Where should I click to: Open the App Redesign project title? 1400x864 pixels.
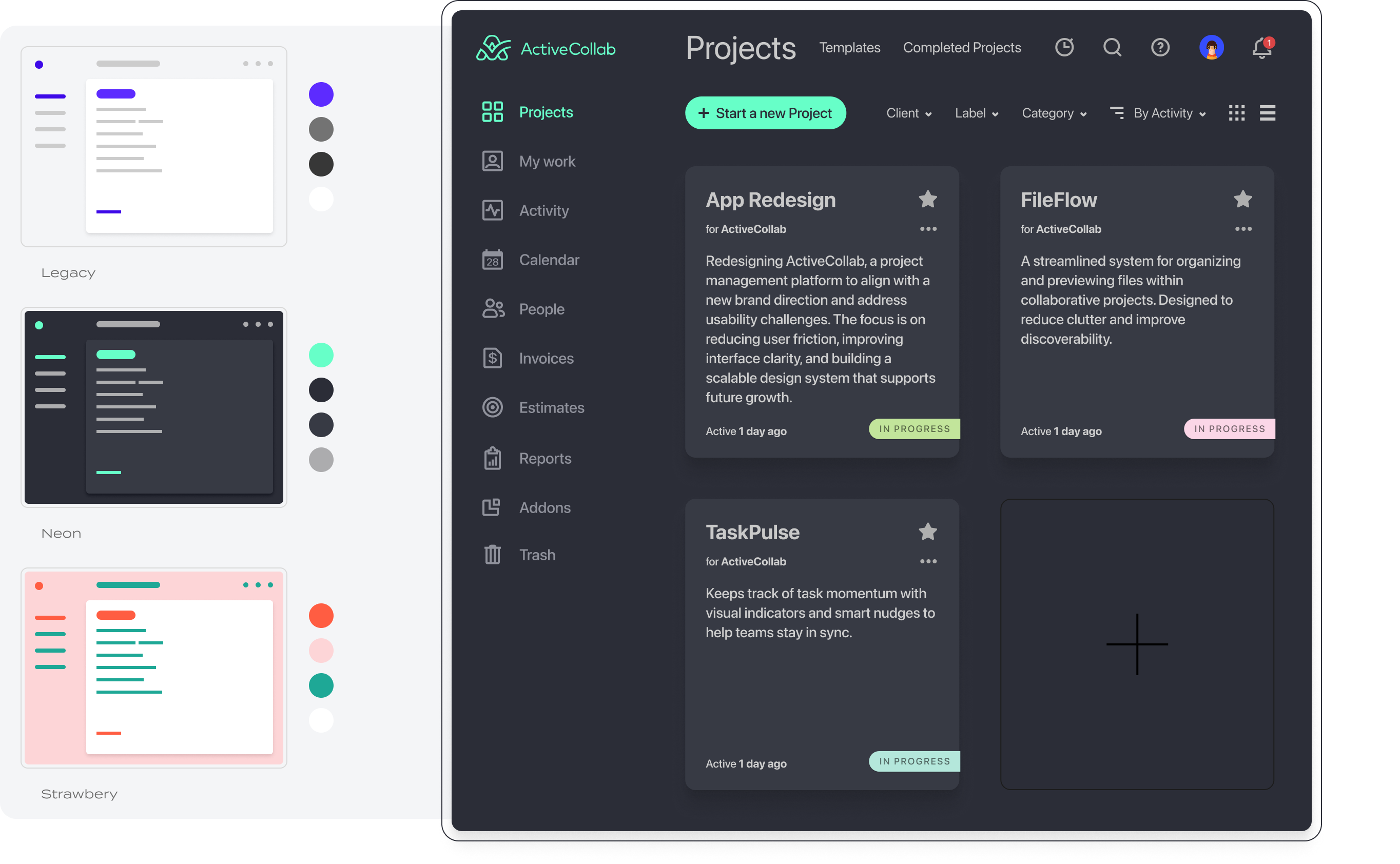(770, 200)
